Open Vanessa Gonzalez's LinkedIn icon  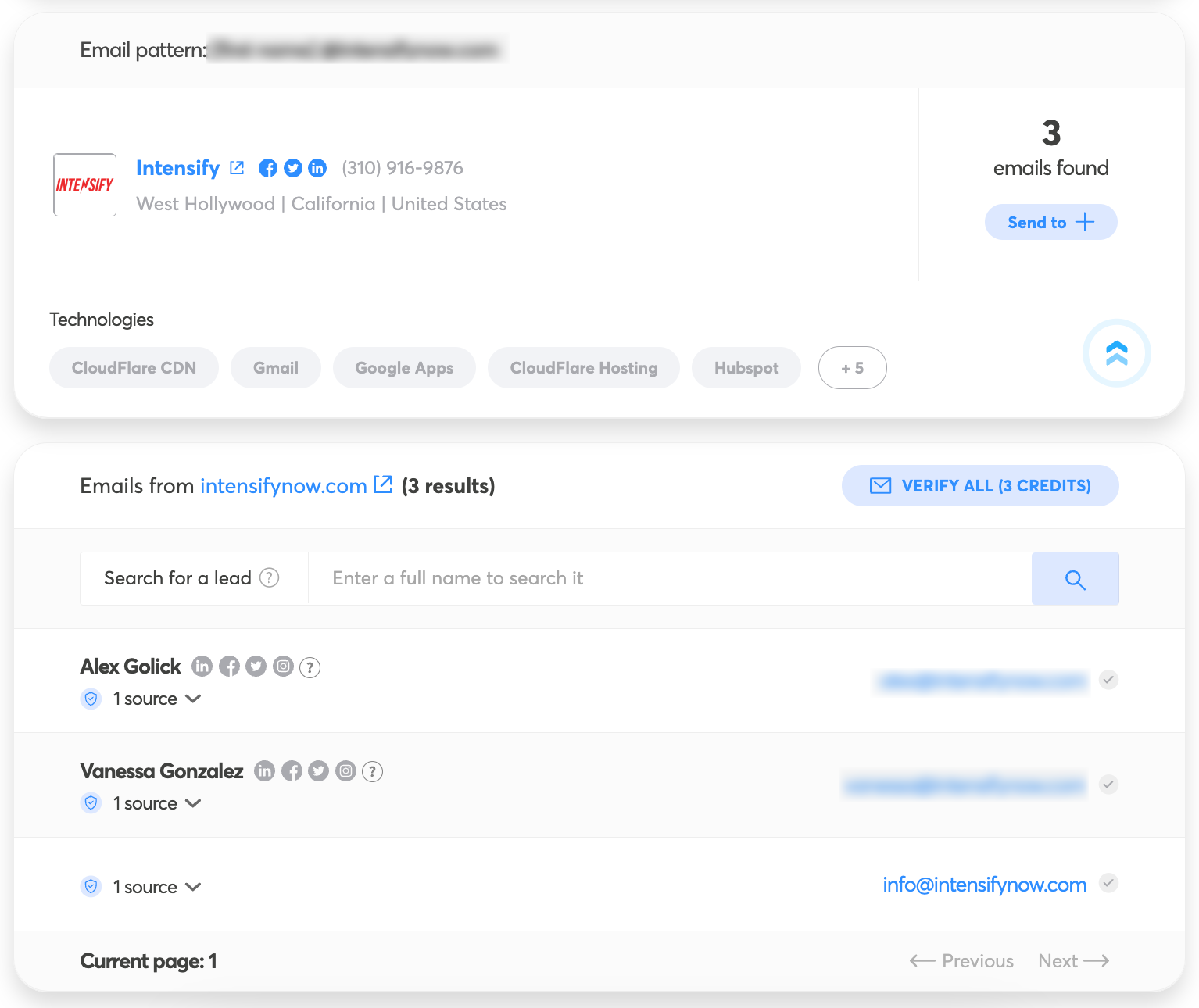point(265,770)
